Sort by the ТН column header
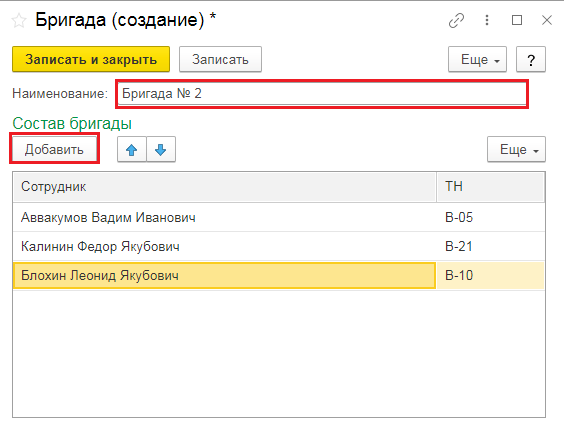564x429 pixels. (x=491, y=187)
